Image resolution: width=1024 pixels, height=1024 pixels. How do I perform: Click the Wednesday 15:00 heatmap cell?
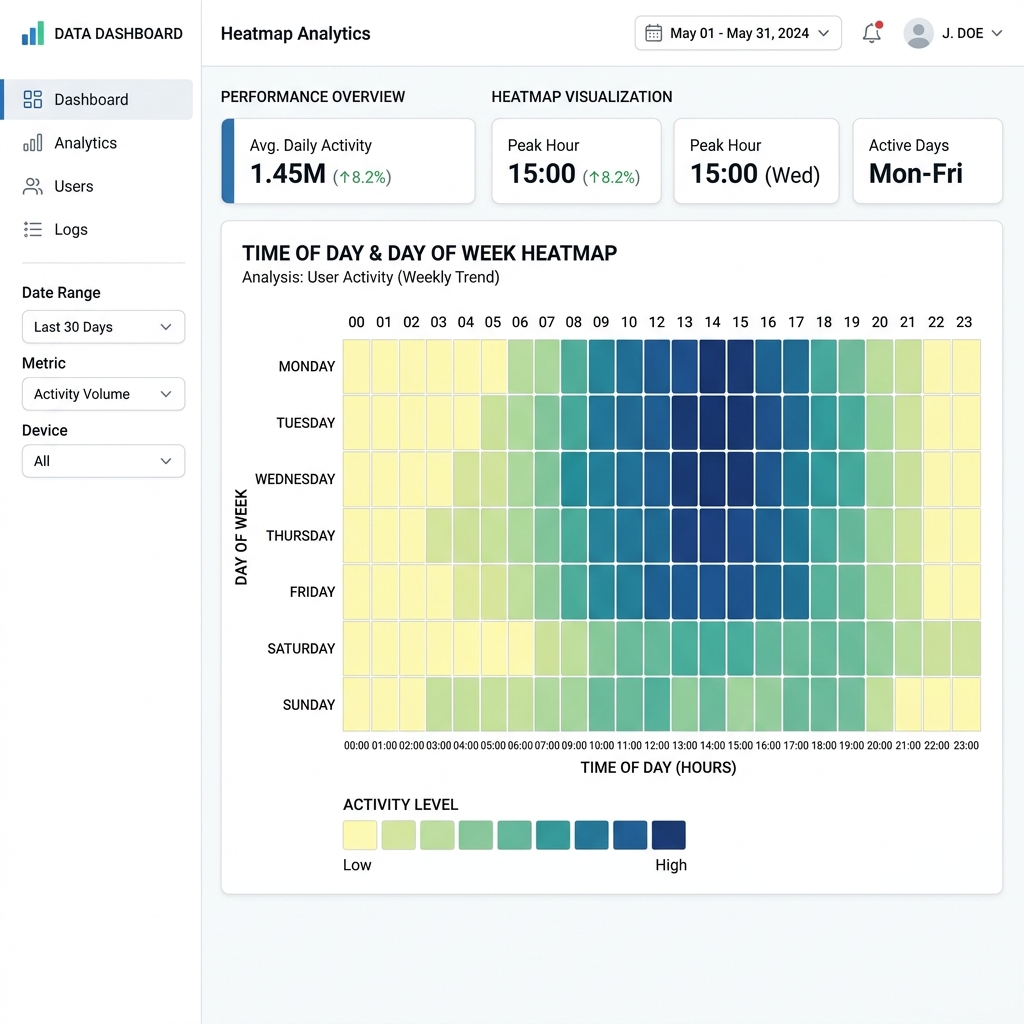tap(741, 479)
